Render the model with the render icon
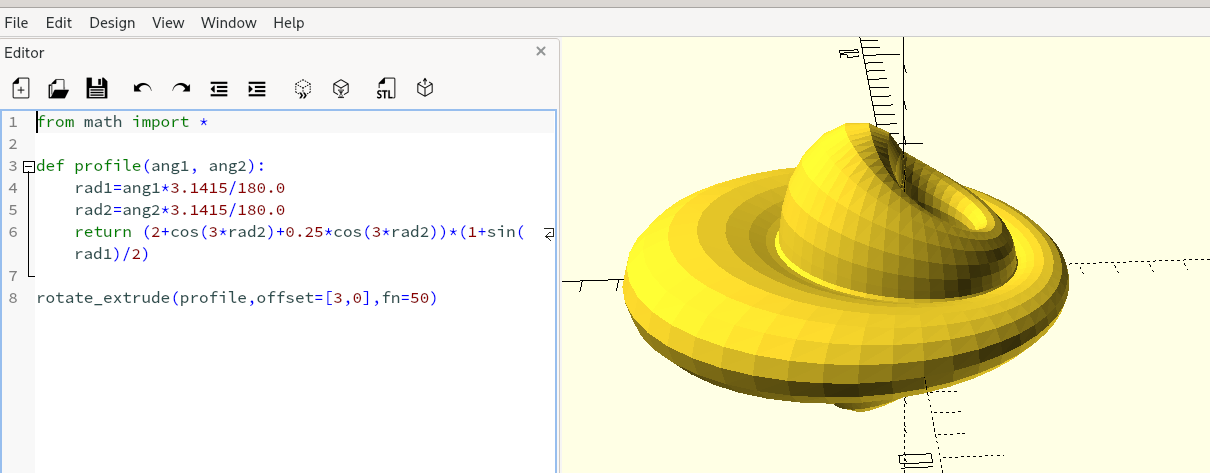 [x=342, y=89]
